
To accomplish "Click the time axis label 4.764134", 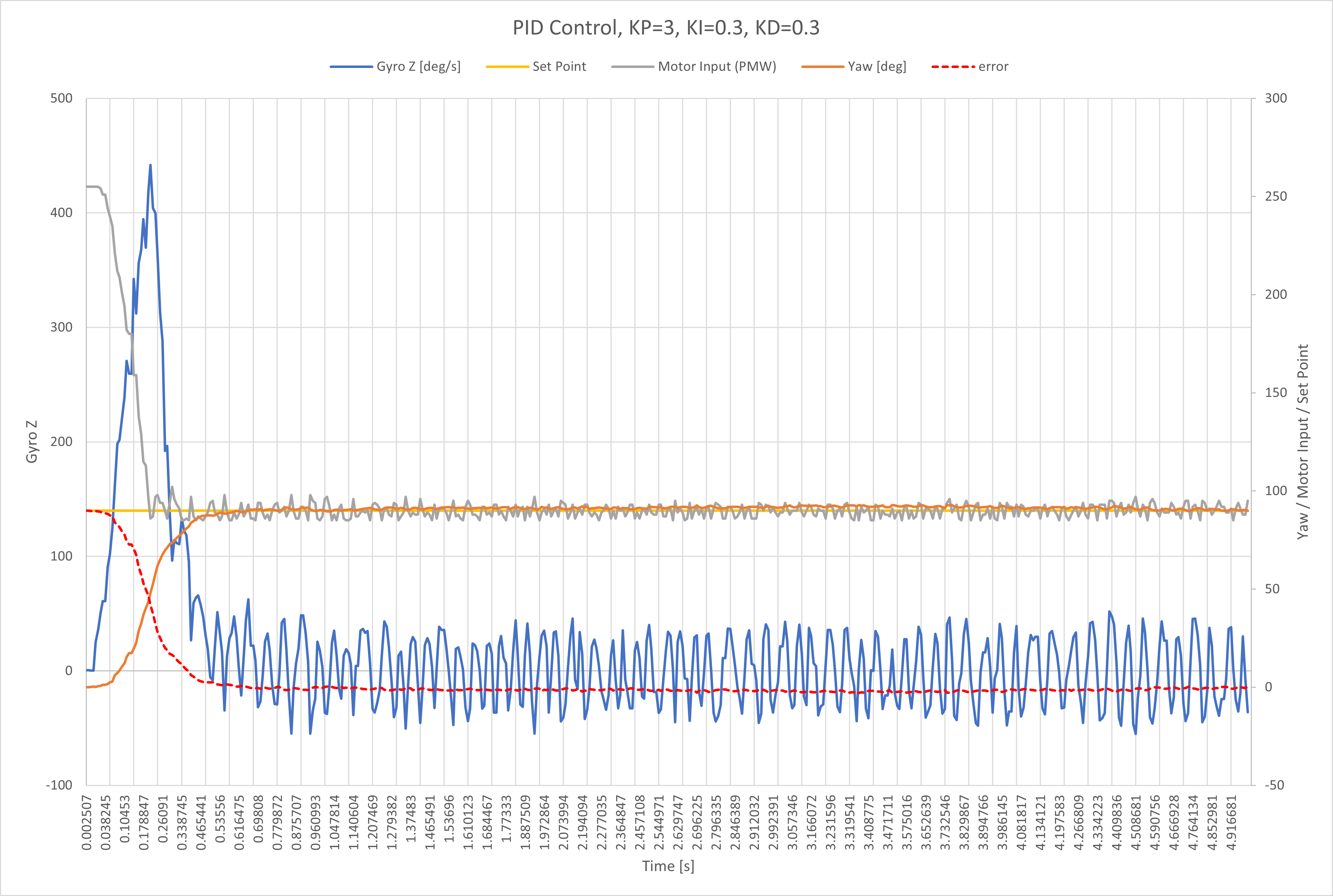I will [1193, 822].
